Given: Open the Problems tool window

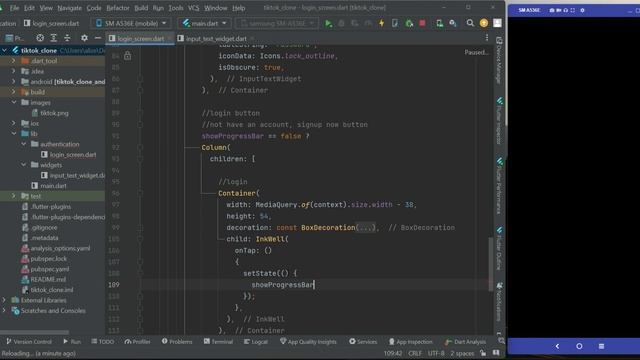Looking at the screenshot, I should (177, 342).
